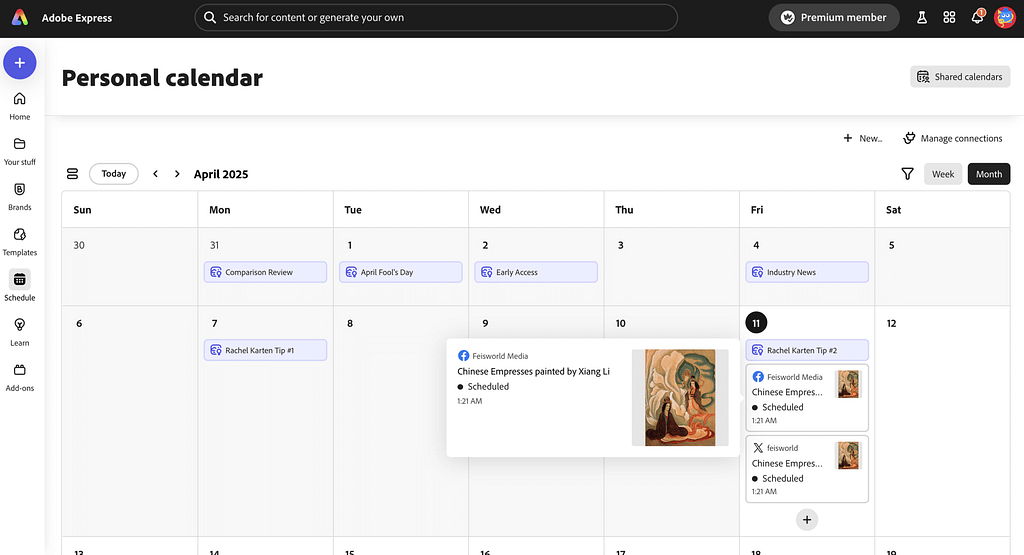Click day number 8 on Tuesday
The image size is (1024, 555).
pyautogui.click(x=350, y=323)
